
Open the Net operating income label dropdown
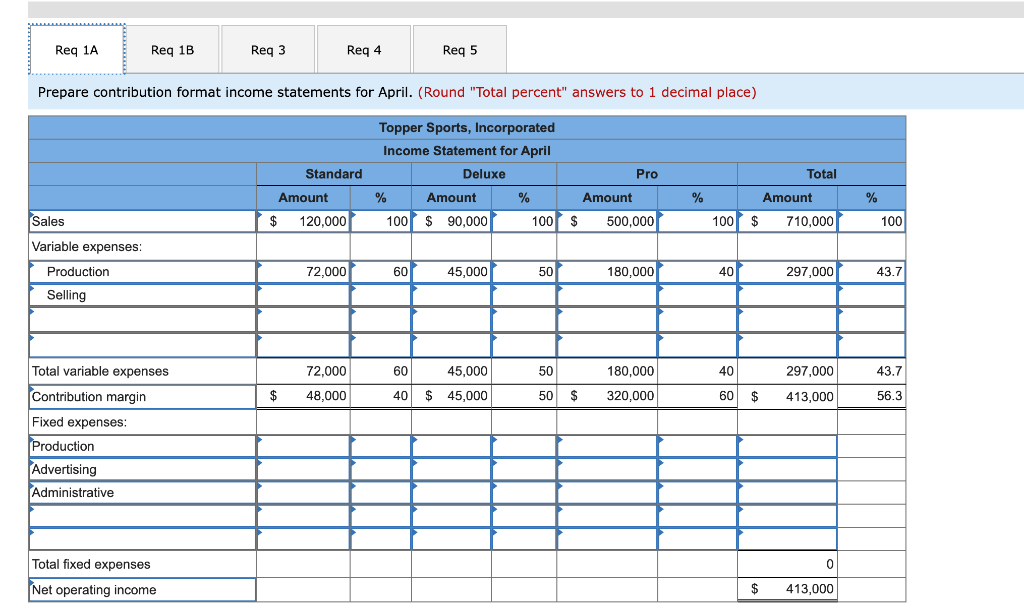[142, 589]
